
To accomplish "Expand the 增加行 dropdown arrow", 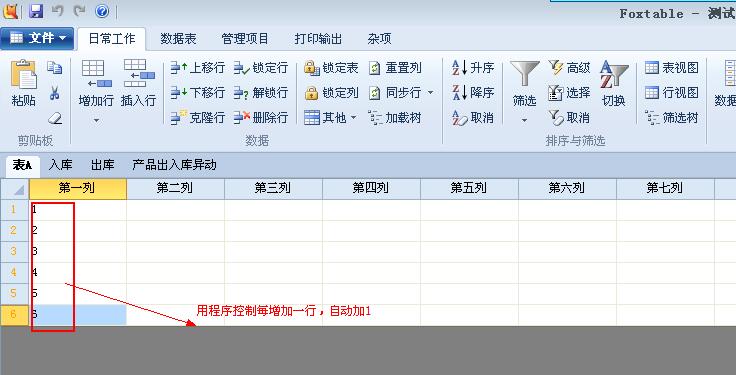I will pyautogui.click(x=96, y=121).
